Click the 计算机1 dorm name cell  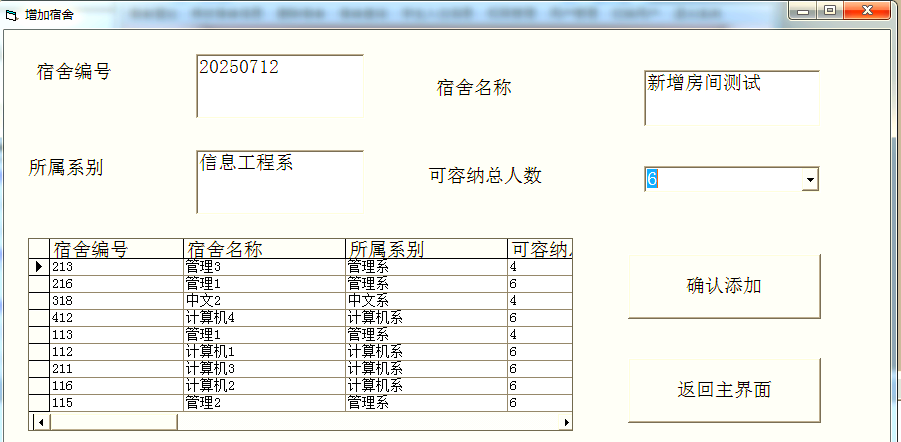(265, 352)
